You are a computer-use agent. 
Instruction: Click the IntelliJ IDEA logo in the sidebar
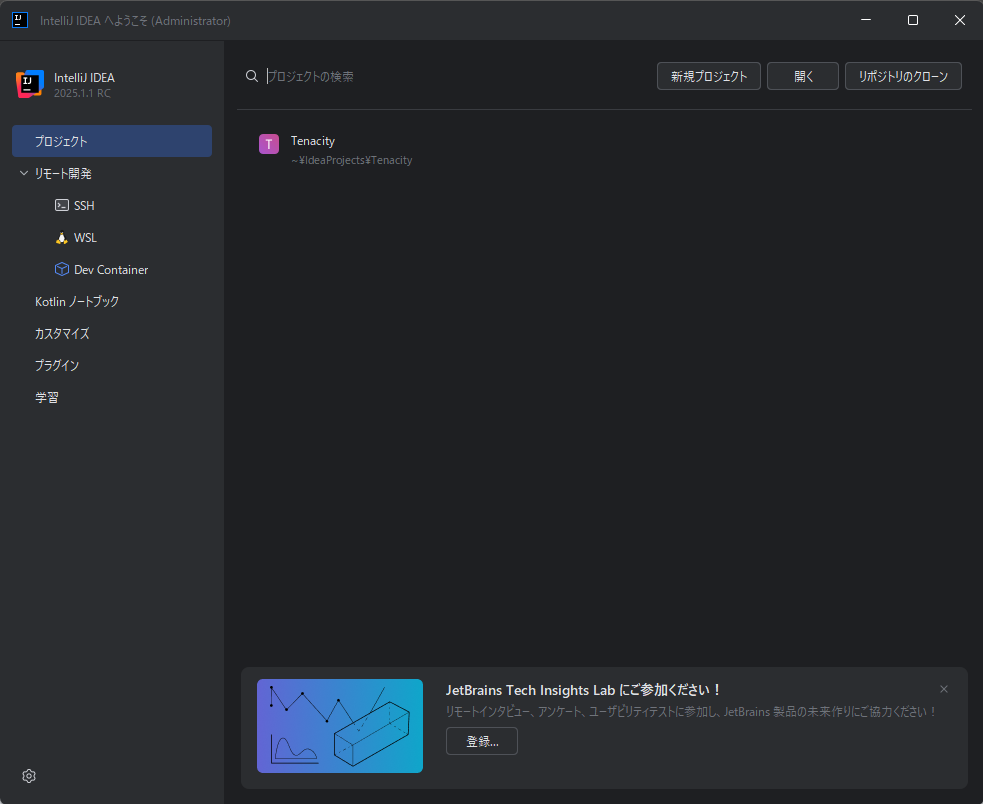(30, 84)
